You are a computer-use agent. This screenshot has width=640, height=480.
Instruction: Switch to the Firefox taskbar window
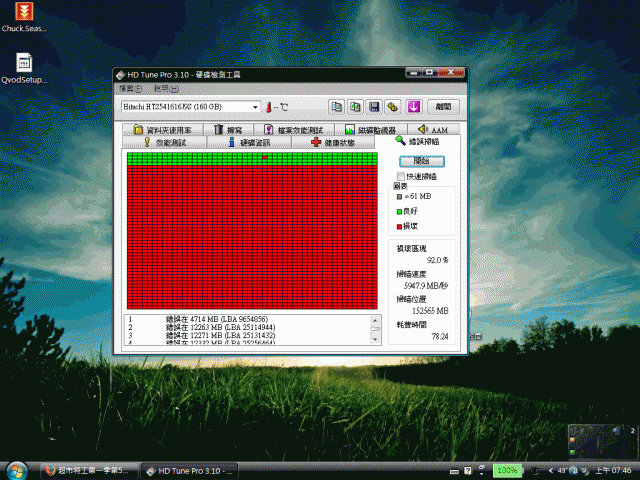click(89, 471)
